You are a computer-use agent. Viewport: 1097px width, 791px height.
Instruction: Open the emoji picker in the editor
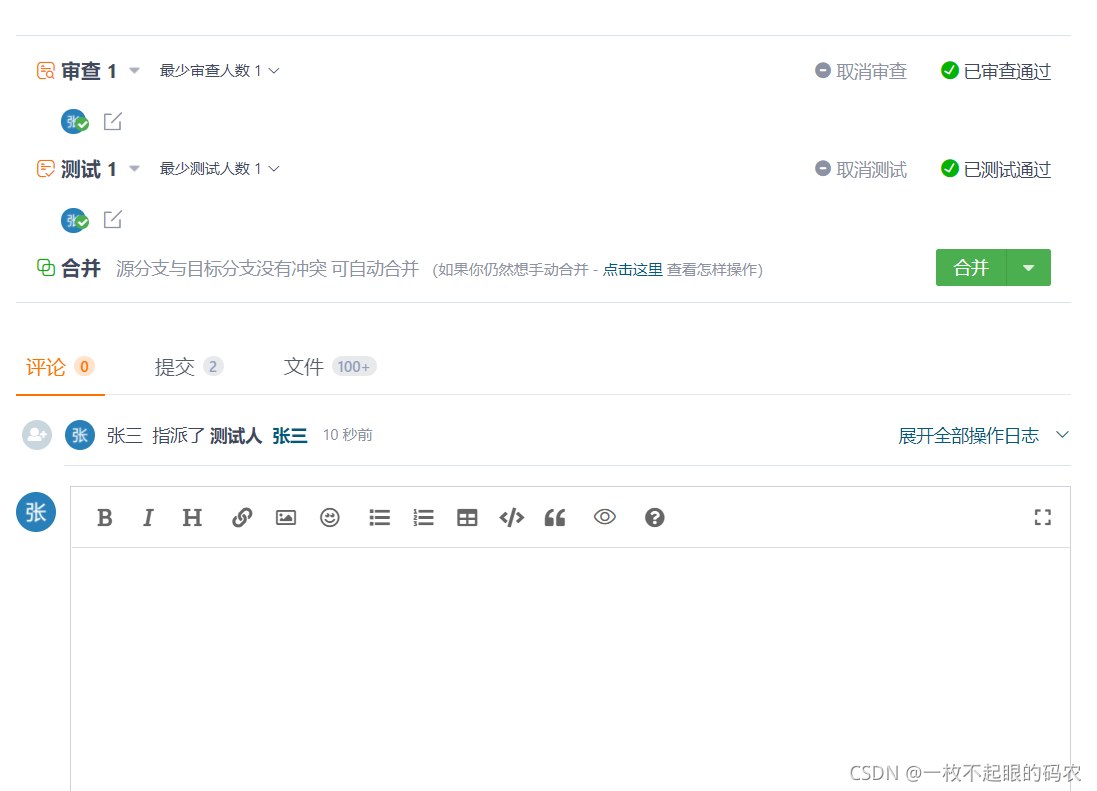click(330, 517)
